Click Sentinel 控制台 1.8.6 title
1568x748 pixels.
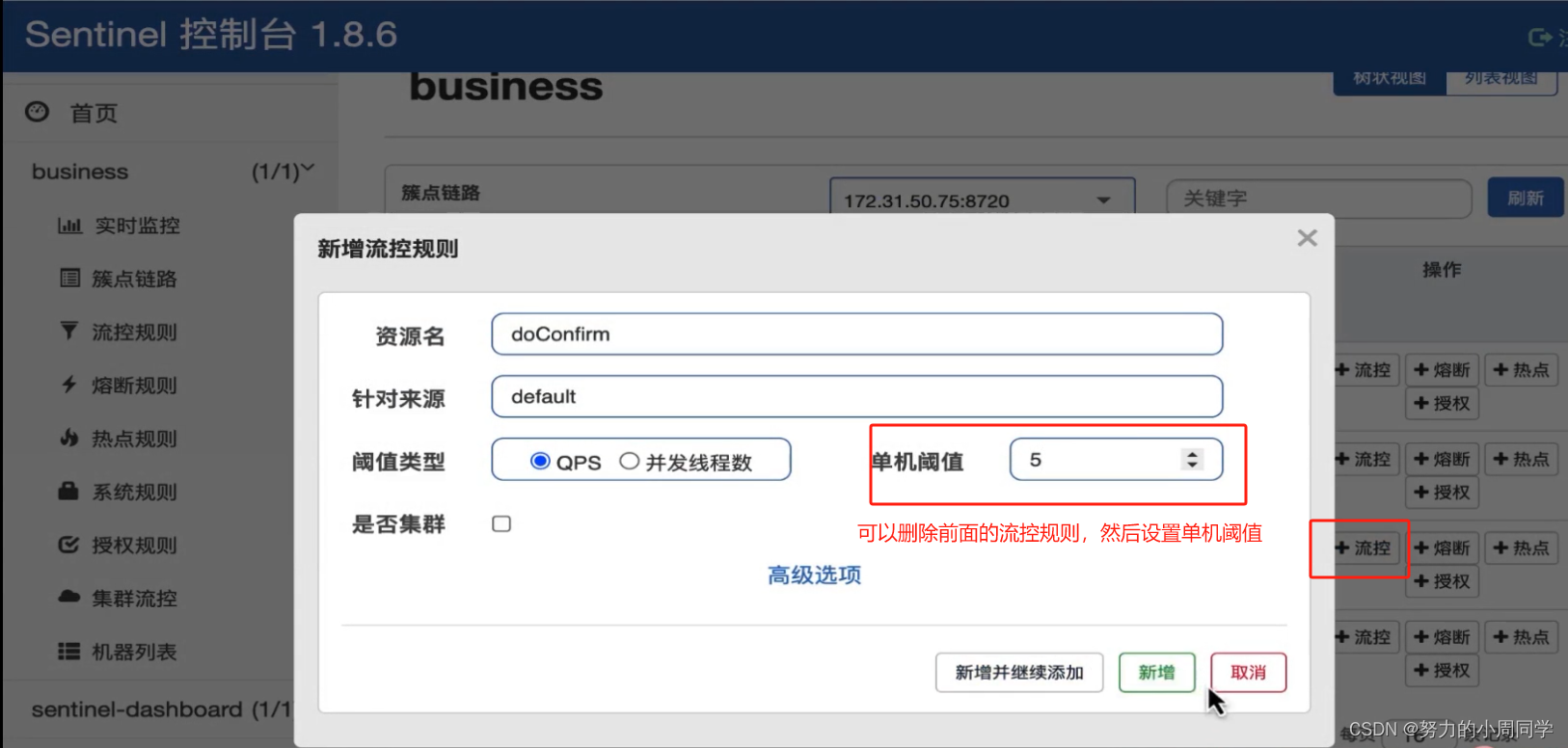tap(211, 35)
